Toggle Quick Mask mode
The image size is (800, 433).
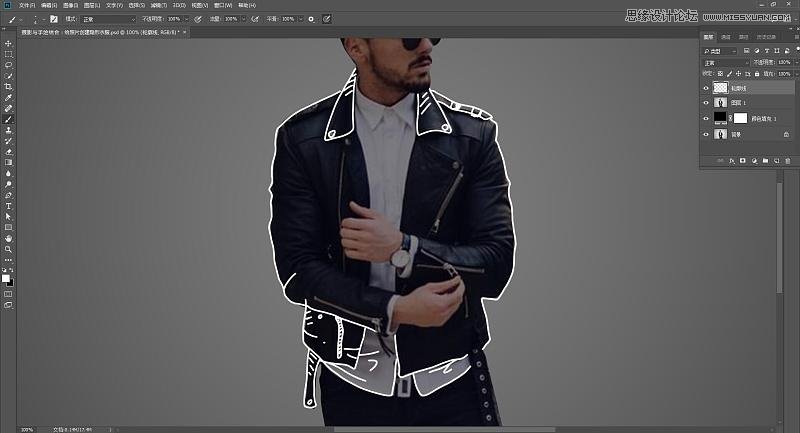[x=8, y=294]
